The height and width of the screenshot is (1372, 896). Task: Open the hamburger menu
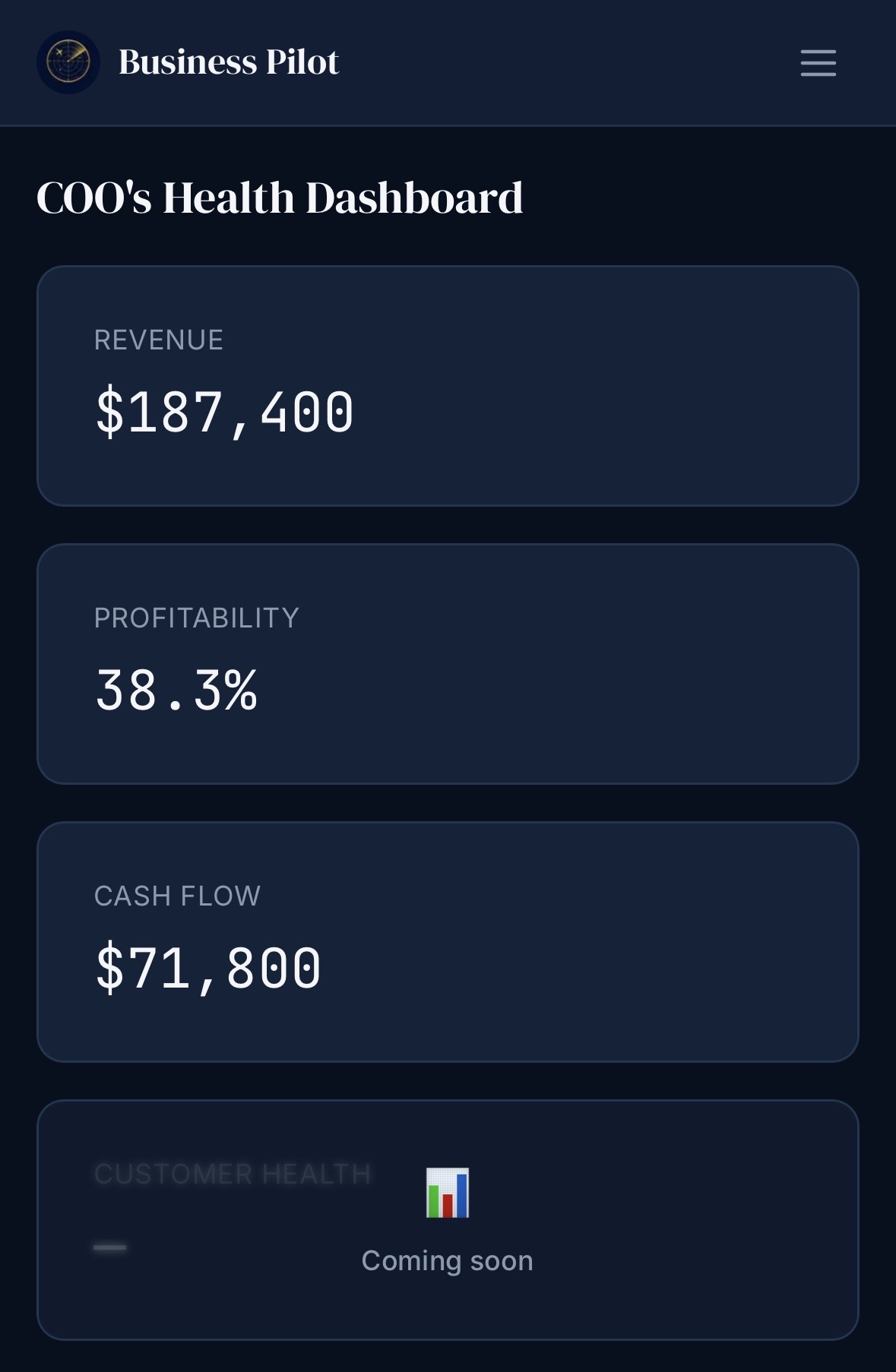tap(818, 63)
